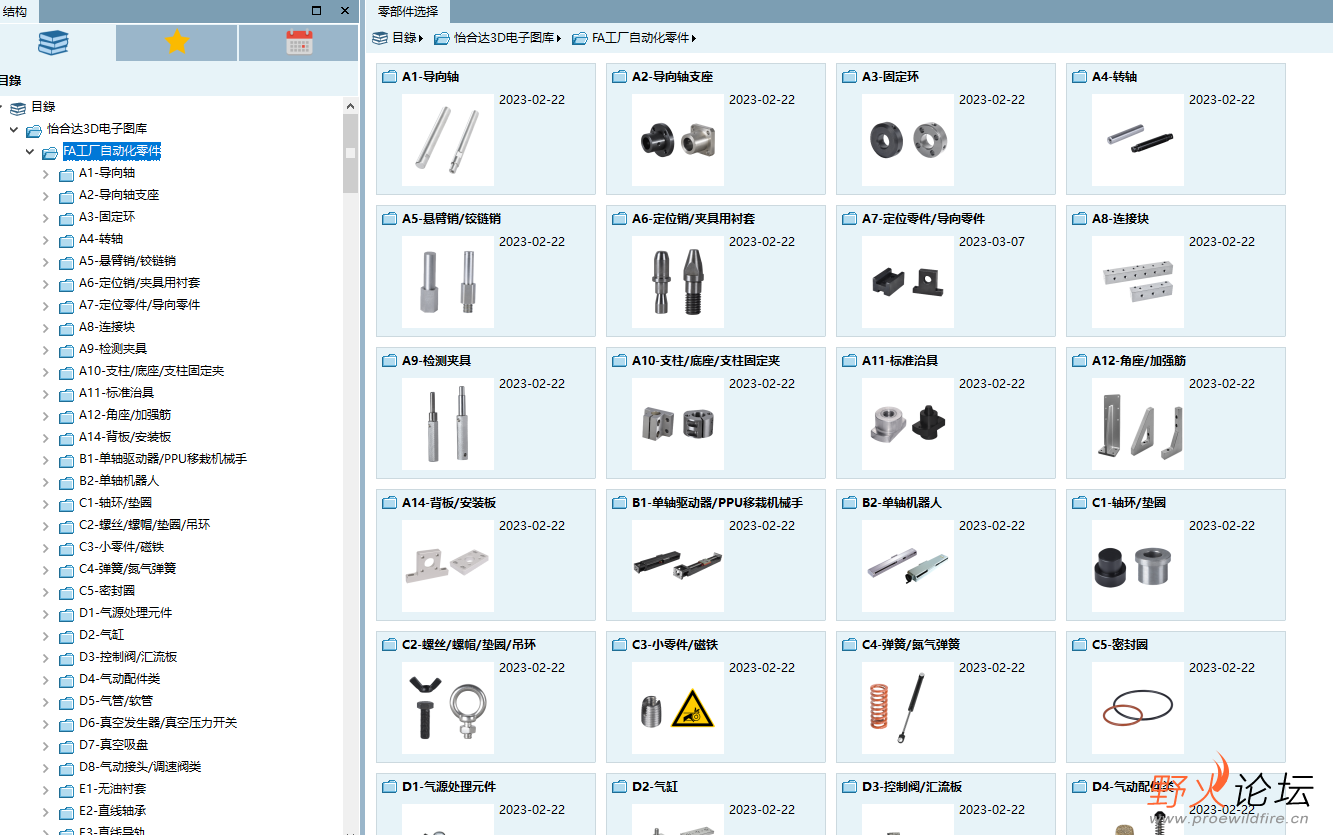The height and width of the screenshot is (835, 1333).
Task: Click the folder icon beside A1-导向轴 in tree
Action: coord(66,173)
